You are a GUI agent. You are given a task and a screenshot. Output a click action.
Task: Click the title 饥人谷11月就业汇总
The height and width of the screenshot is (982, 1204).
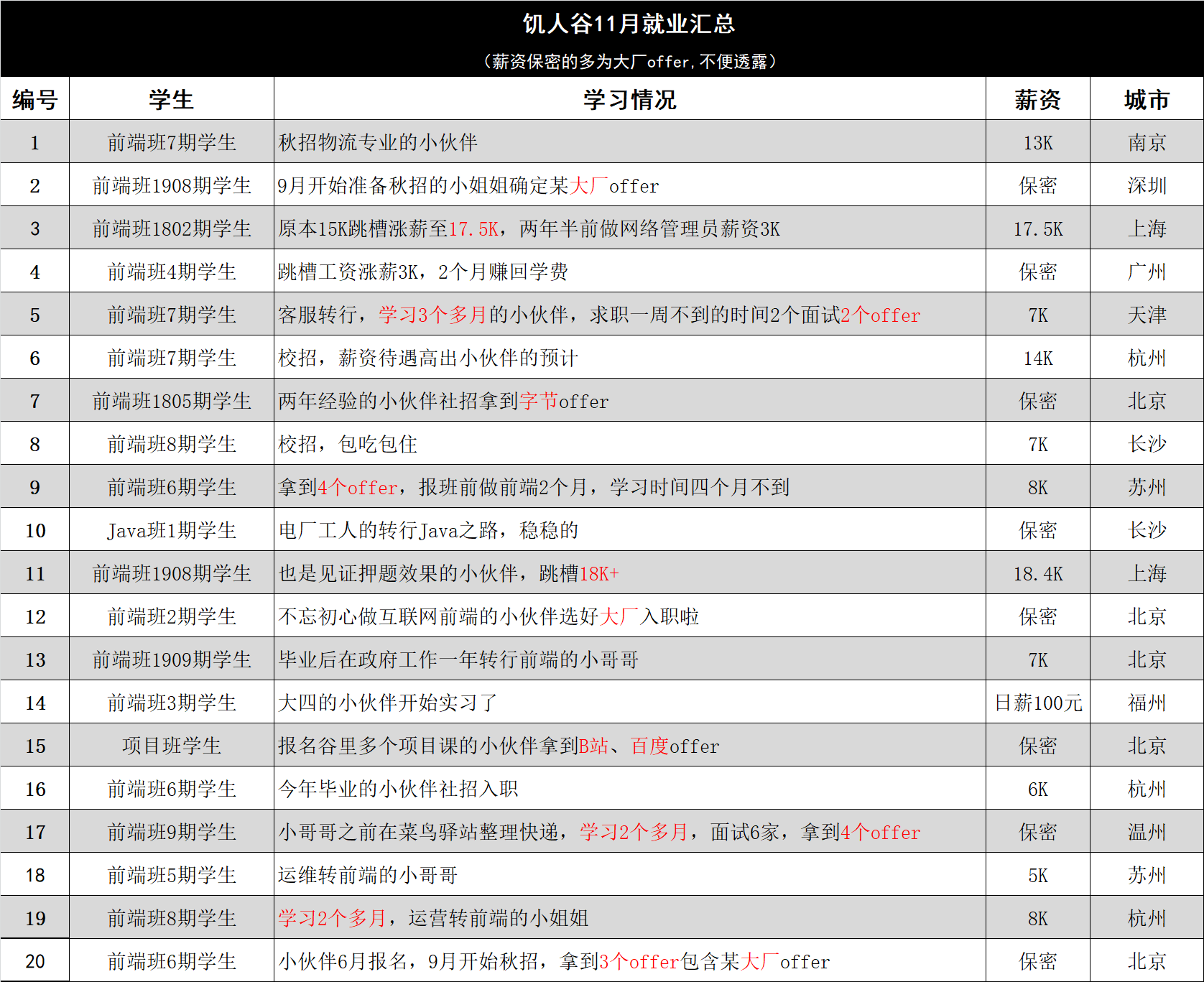click(x=629, y=24)
